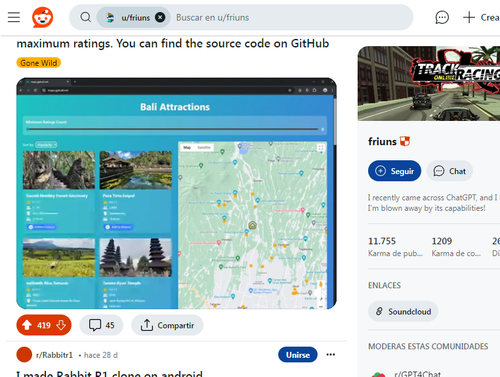Open the hamburger navigation menu
500x377 pixels.
(x=14, y=17)
